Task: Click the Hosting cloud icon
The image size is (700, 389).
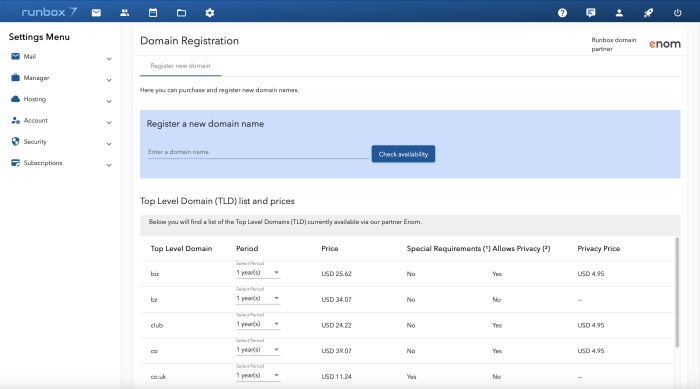Action: click(x=15, y=99)
